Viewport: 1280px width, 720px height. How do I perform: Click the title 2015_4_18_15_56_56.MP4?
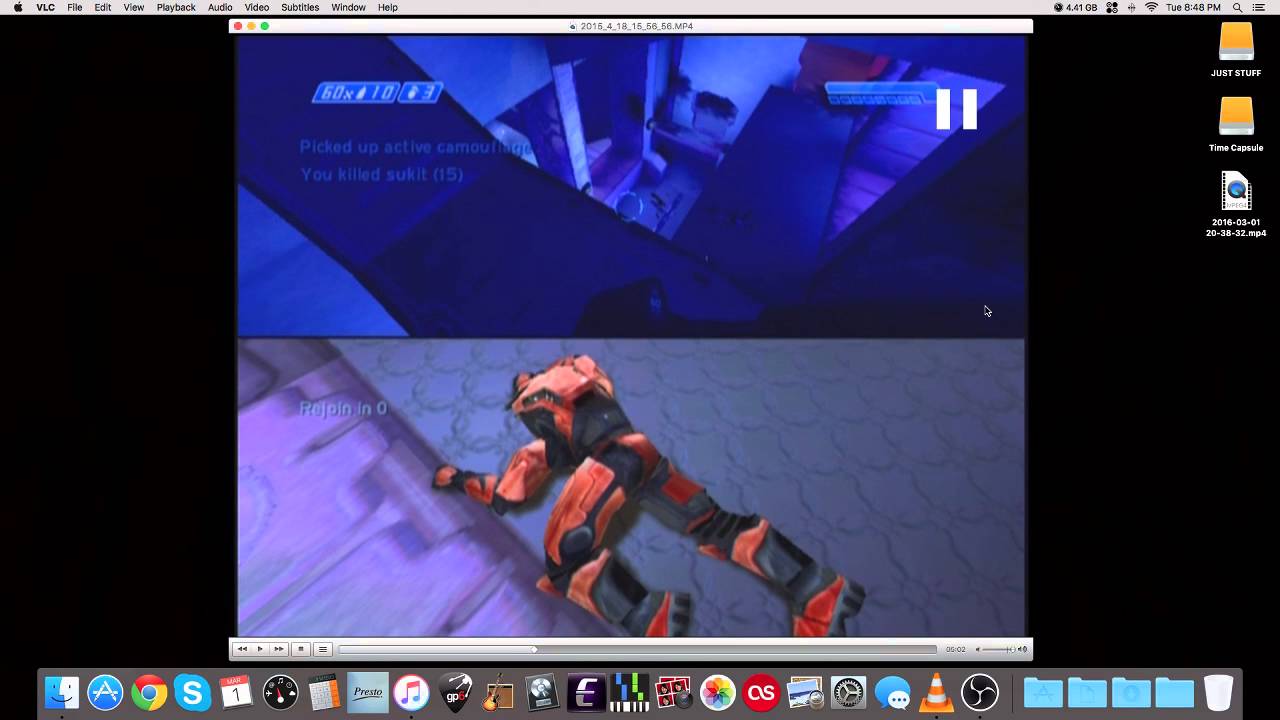pyautogui.click(x=636, y=26)
